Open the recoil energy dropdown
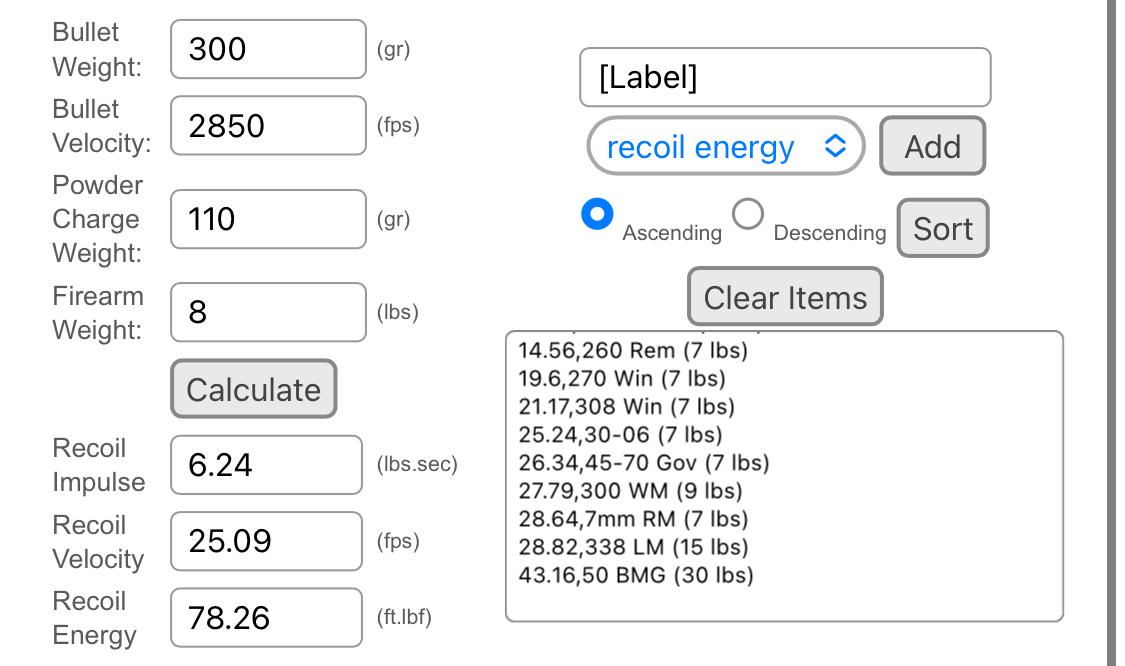Viewport: 1125px width, 666px height. (726, 146)
